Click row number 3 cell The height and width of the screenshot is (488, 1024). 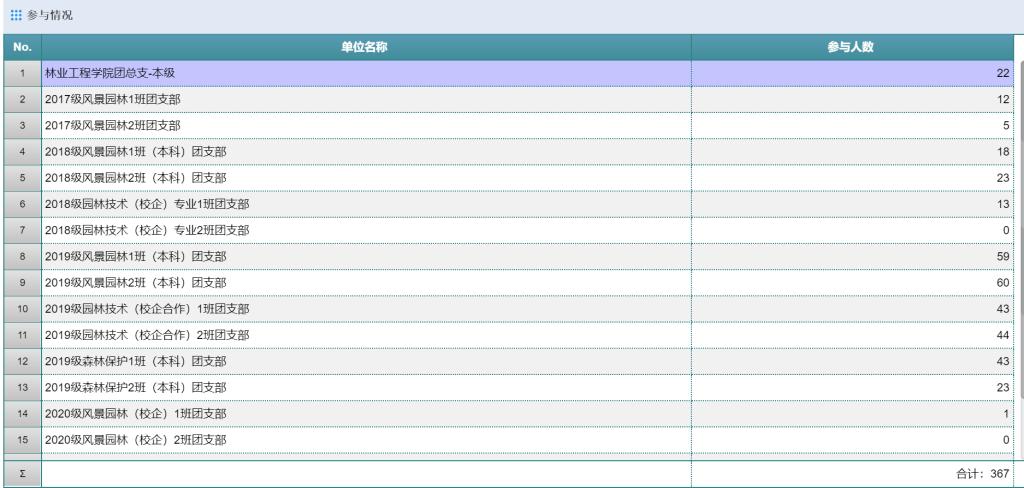(x=22, y=126)
